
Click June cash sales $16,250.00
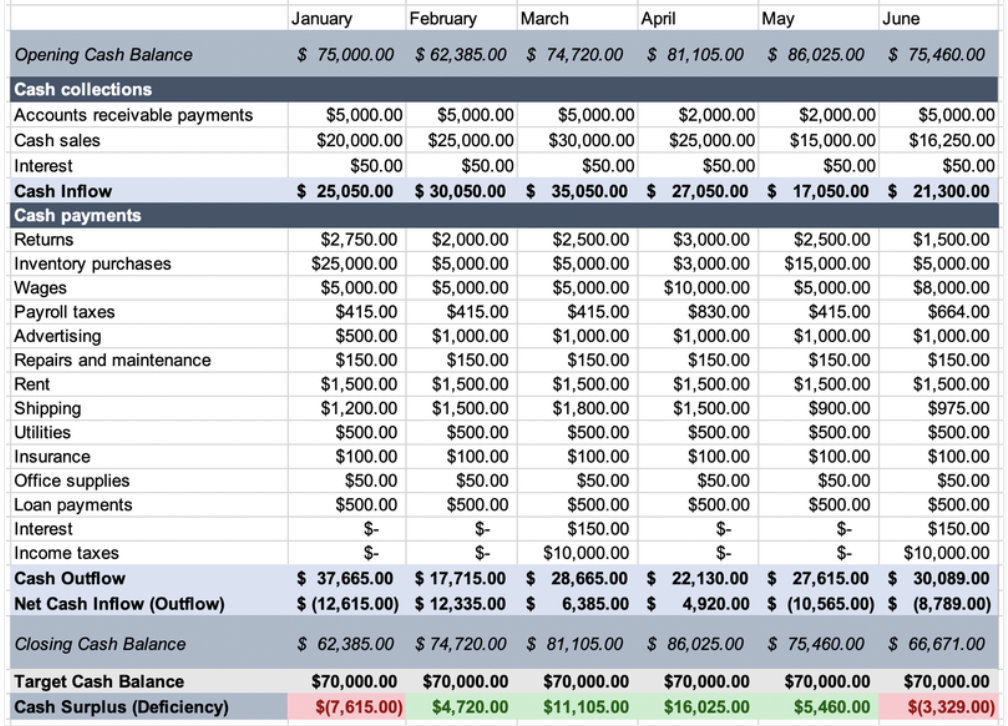pyautogui.click(x=951, y=140)
